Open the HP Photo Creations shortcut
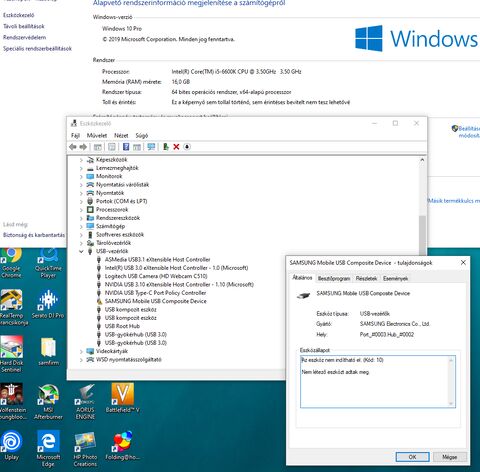The width and height of the screenshot is (480, 472). (x=85, y=449)
